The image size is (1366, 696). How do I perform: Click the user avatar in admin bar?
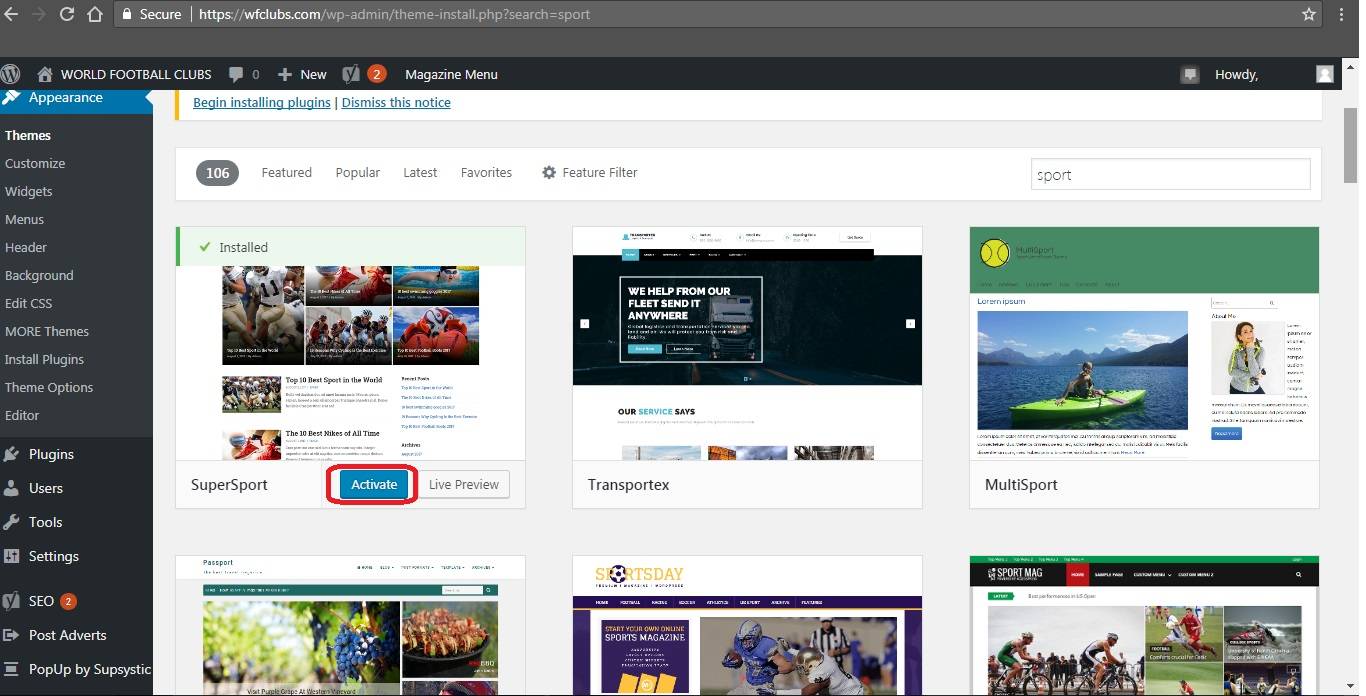pyautogui.click(x=1325, y=74)
